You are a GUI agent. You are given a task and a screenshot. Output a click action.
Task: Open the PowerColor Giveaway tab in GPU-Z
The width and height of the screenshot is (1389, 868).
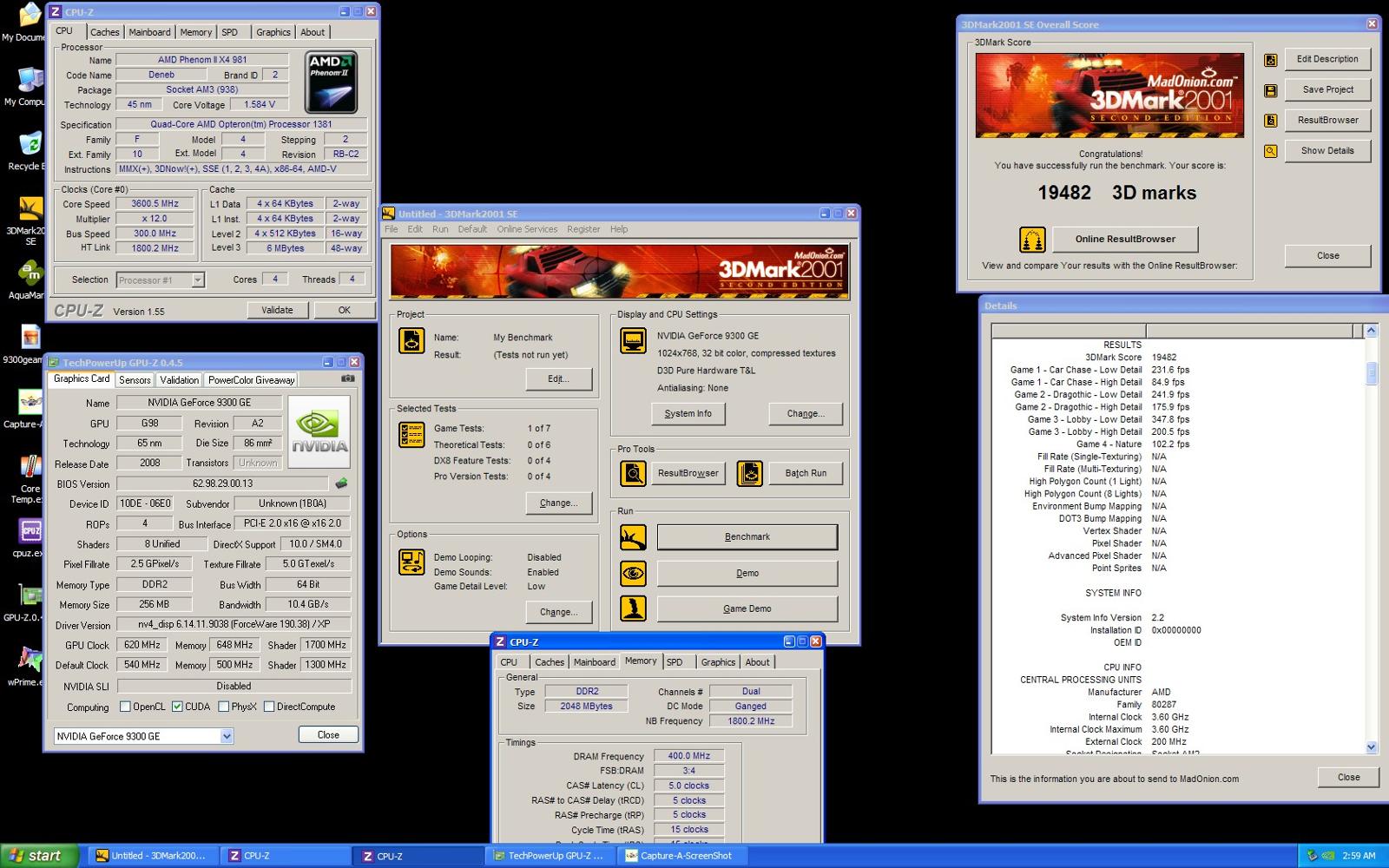(251, 379)
